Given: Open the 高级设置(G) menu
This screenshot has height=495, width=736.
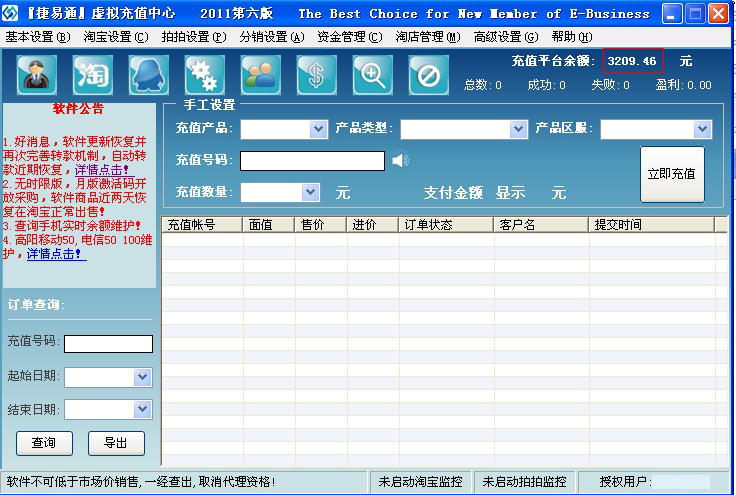Looking at the screenshot, I should click(506, 37).
